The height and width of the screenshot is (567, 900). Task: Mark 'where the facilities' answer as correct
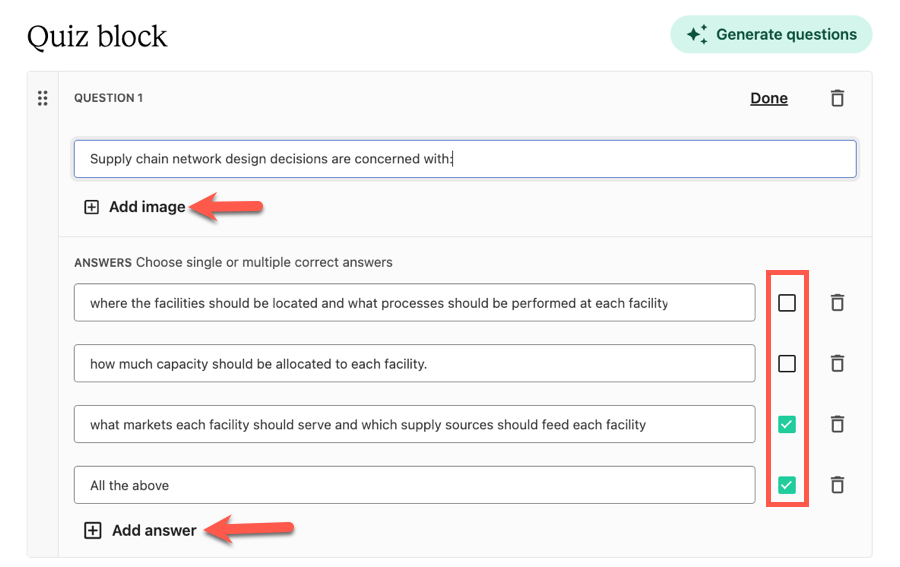(787, 302)
